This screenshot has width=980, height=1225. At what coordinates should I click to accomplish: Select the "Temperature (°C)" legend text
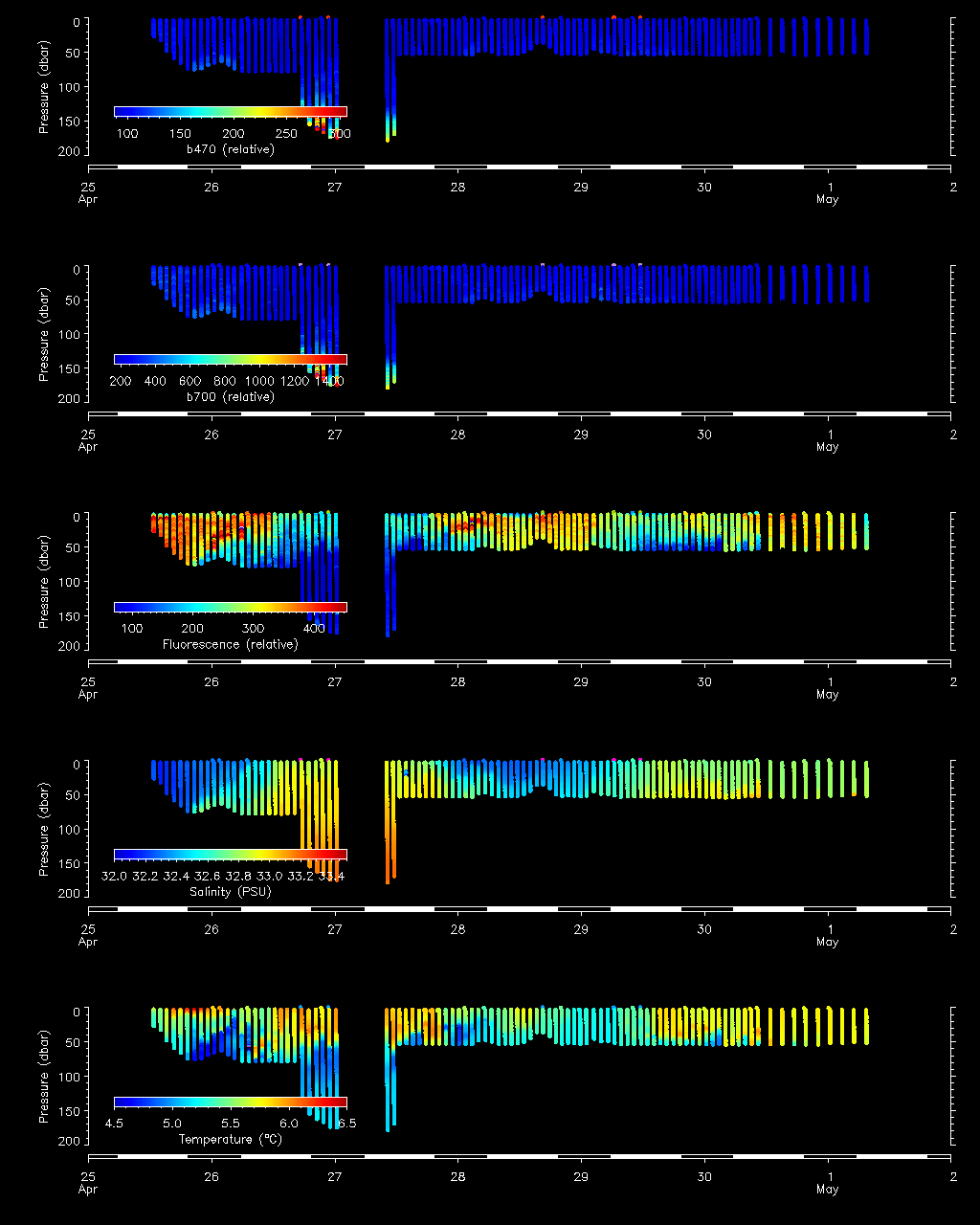[x=230, y=1140]
